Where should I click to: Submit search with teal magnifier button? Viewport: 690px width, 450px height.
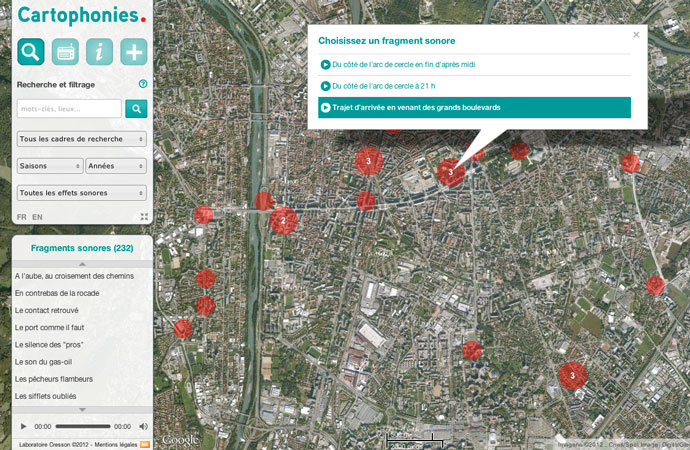tap(136, 108)
